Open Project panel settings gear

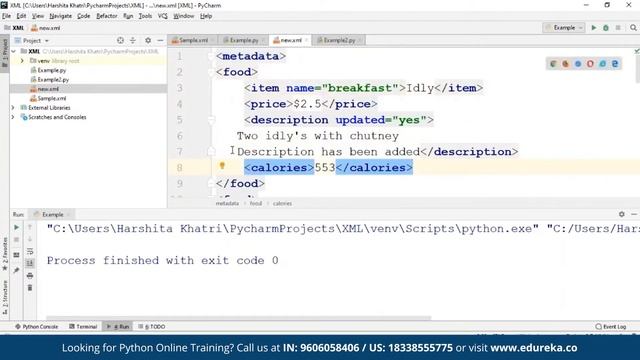(148, 40)
